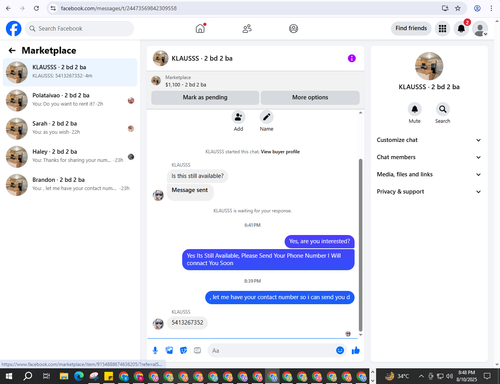The width and height of the screenshot is (500, 384).
Task: Click the browser address bar
Action: pyautogui.click(x=247, y=8)
